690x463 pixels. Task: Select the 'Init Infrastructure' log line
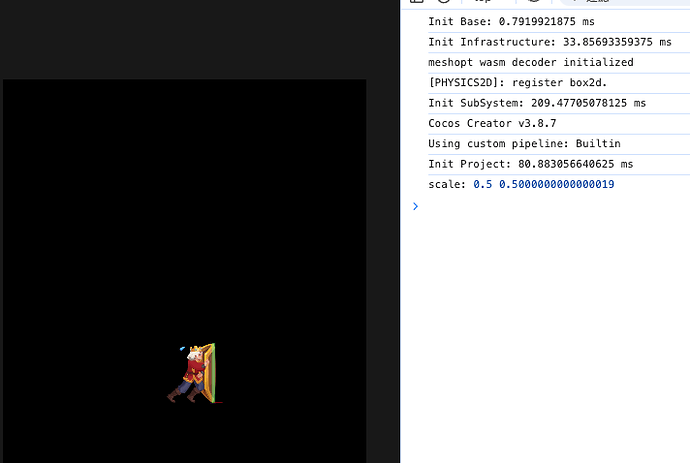[550, 42]
